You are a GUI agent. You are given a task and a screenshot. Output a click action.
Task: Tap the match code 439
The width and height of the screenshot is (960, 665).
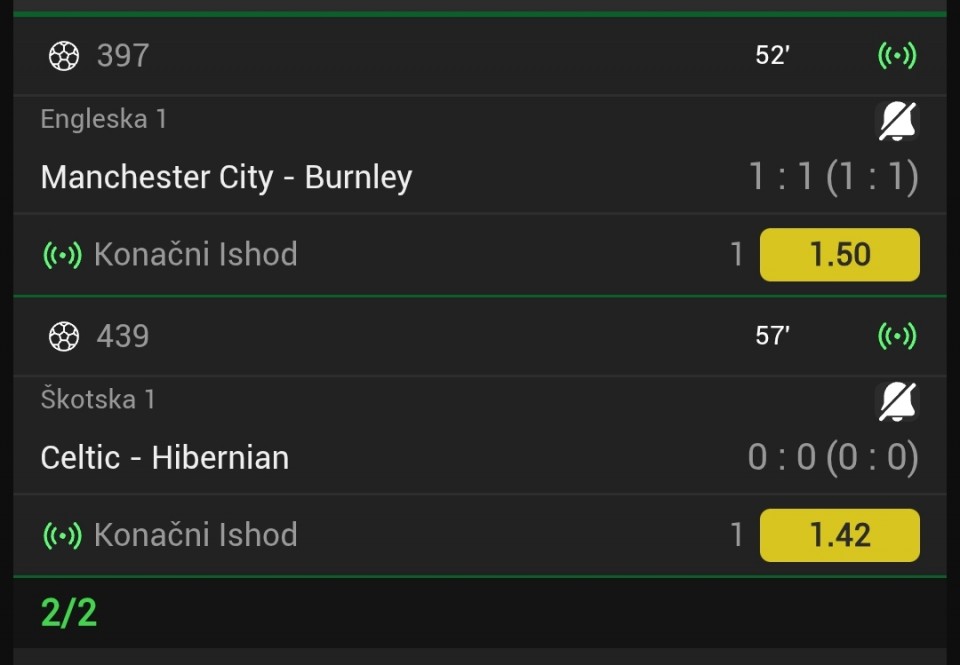(123, 336)
